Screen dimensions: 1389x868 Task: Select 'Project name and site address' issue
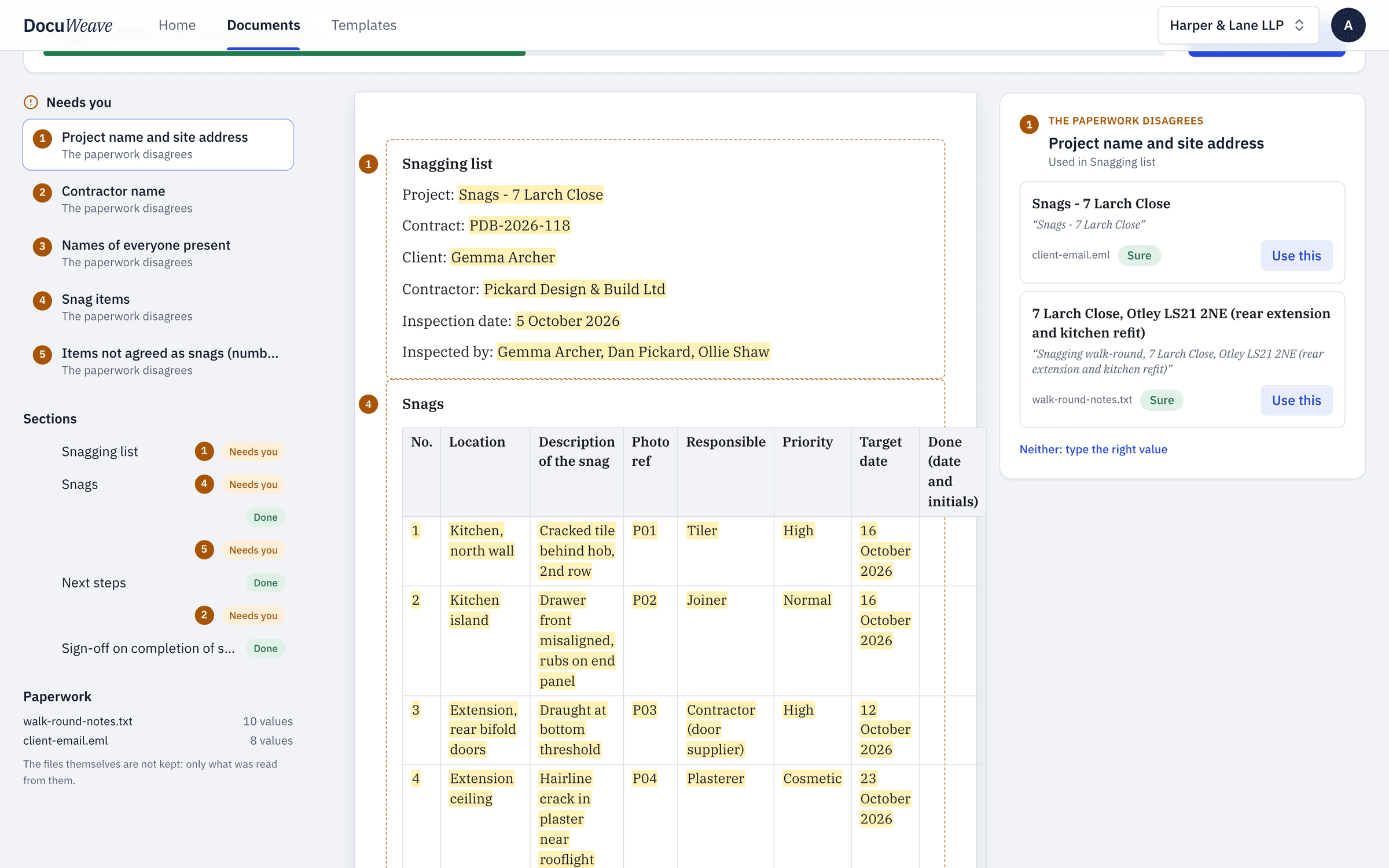click(158, 145)
